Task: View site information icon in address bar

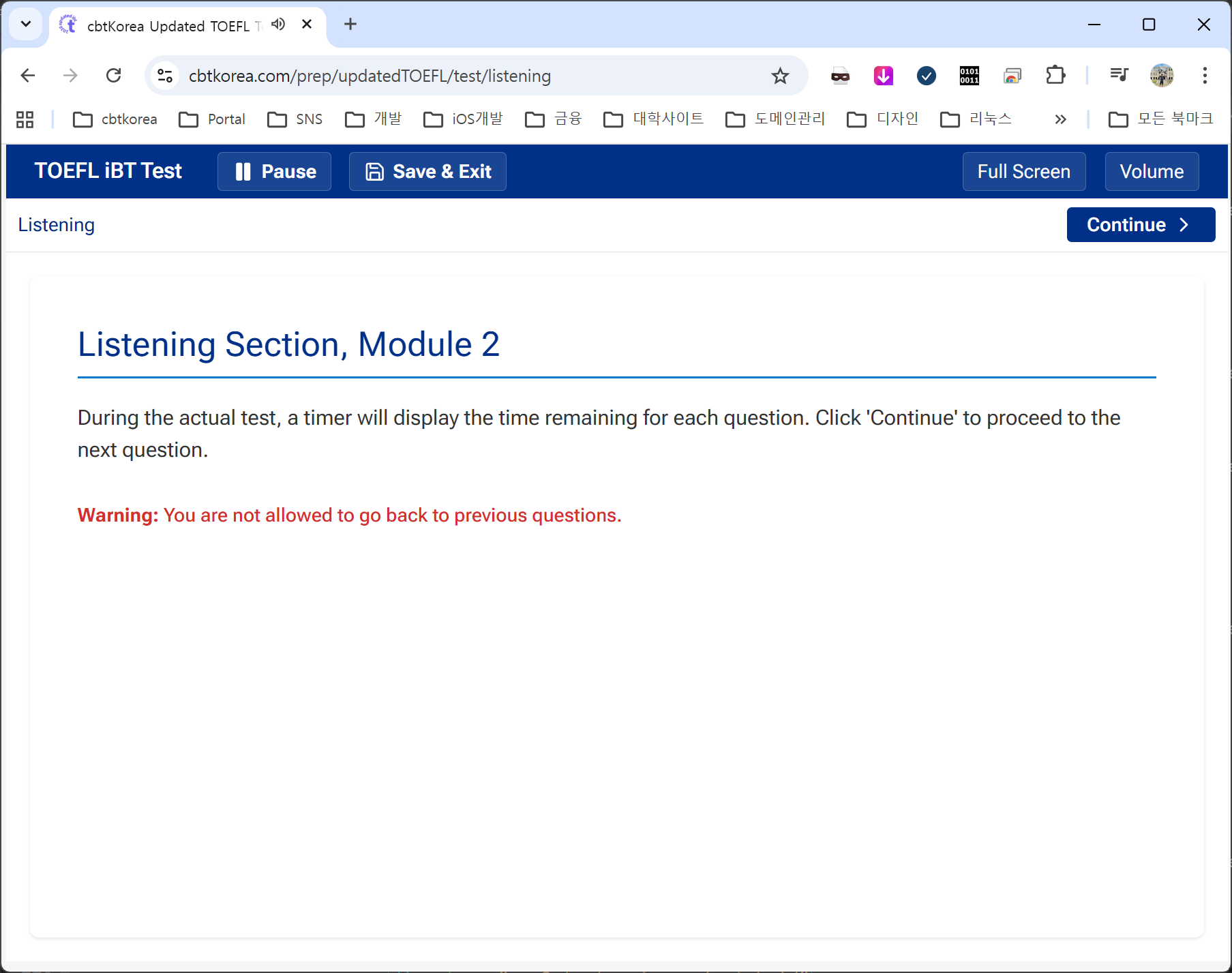Action: tap(165, 76)
